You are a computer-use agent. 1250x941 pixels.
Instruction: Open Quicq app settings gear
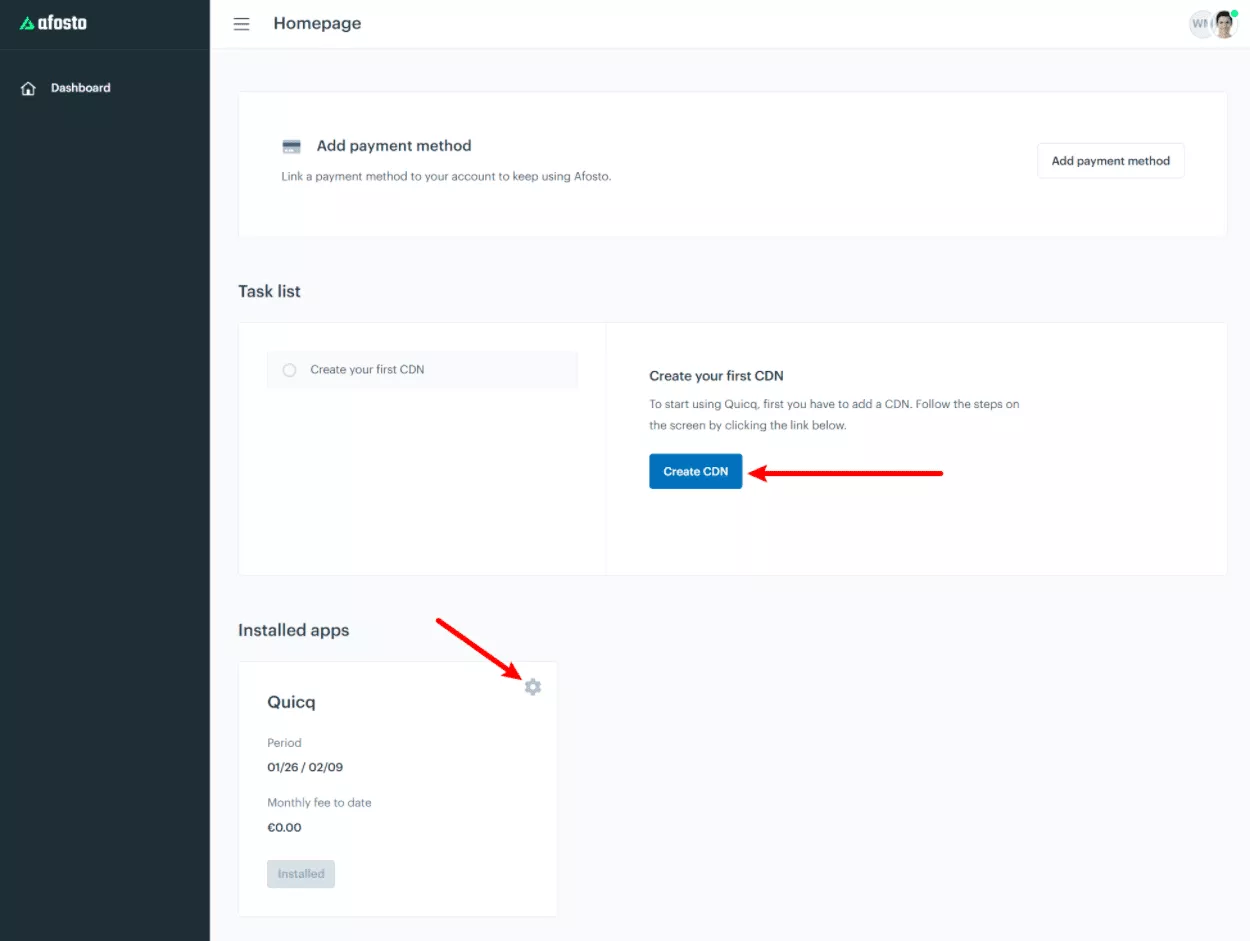(x=533, y=687)
